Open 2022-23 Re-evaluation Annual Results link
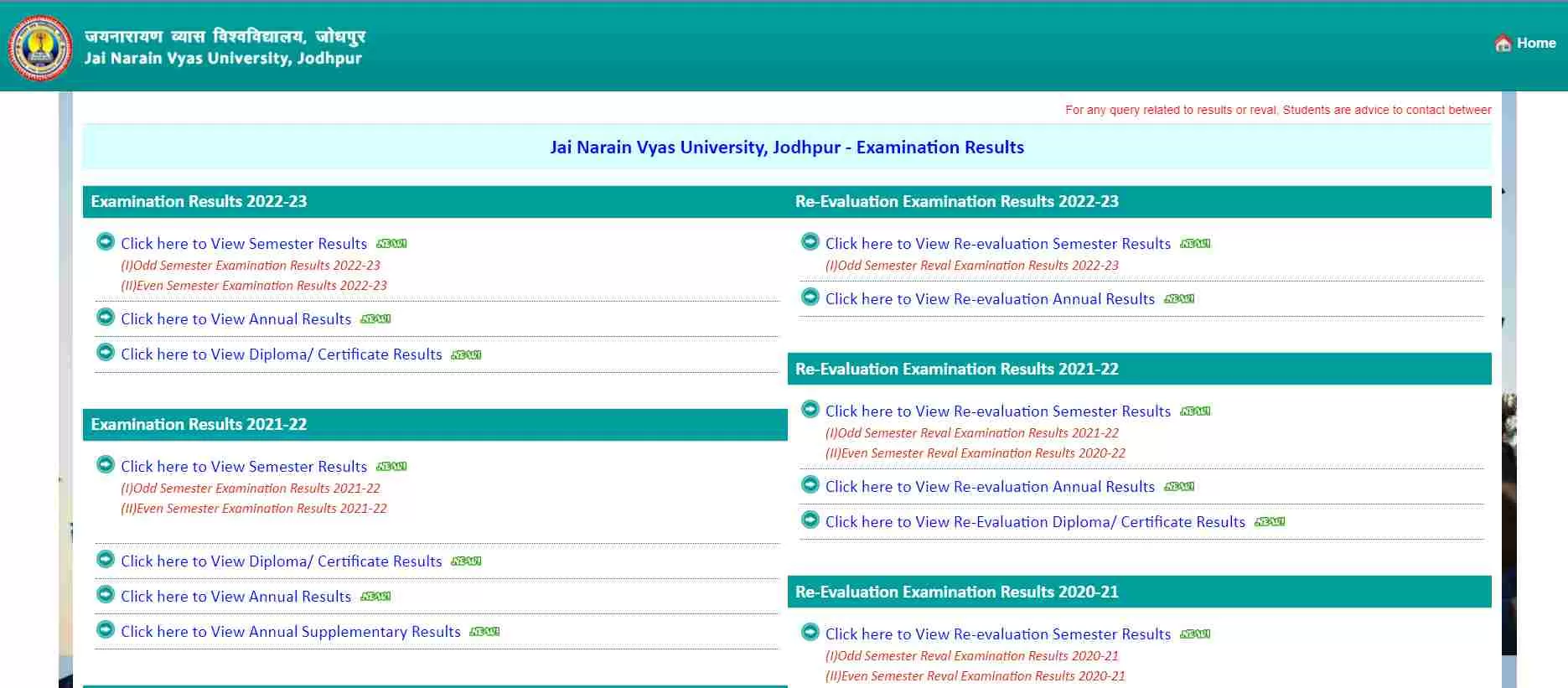Screen dimensions: 1568x688 click(991, 299)
